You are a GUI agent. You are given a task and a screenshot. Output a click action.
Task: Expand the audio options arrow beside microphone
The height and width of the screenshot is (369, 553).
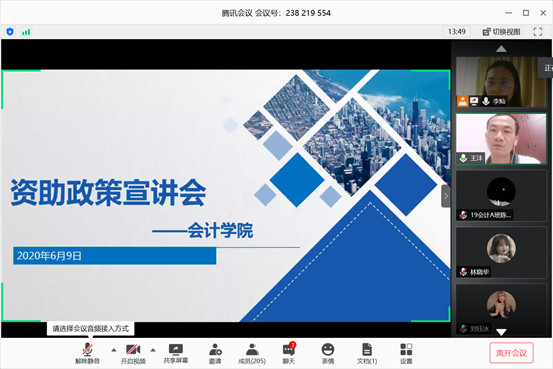click(x=114, y=350)
